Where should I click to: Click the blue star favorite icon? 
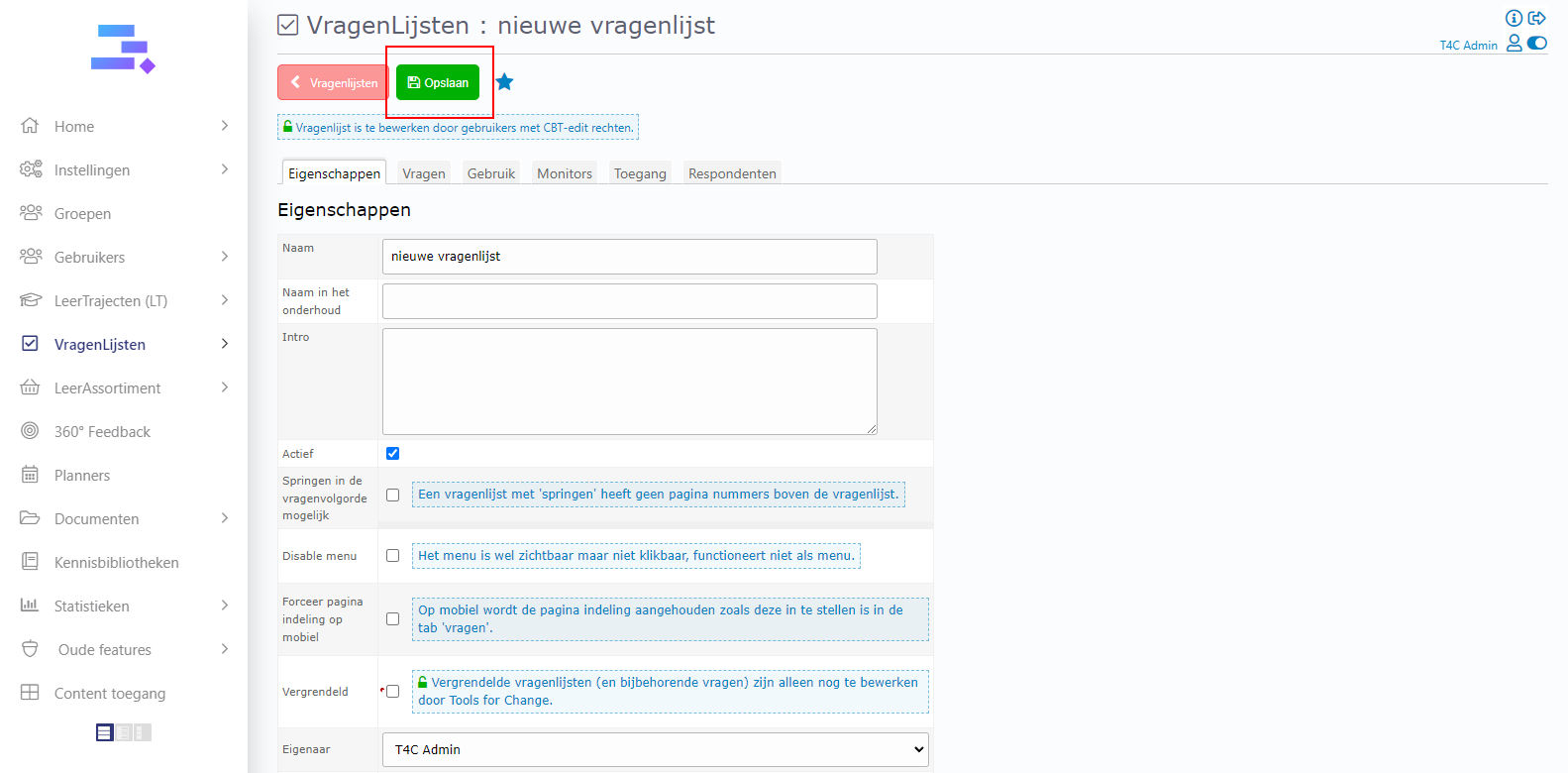(x=504, y=82)
